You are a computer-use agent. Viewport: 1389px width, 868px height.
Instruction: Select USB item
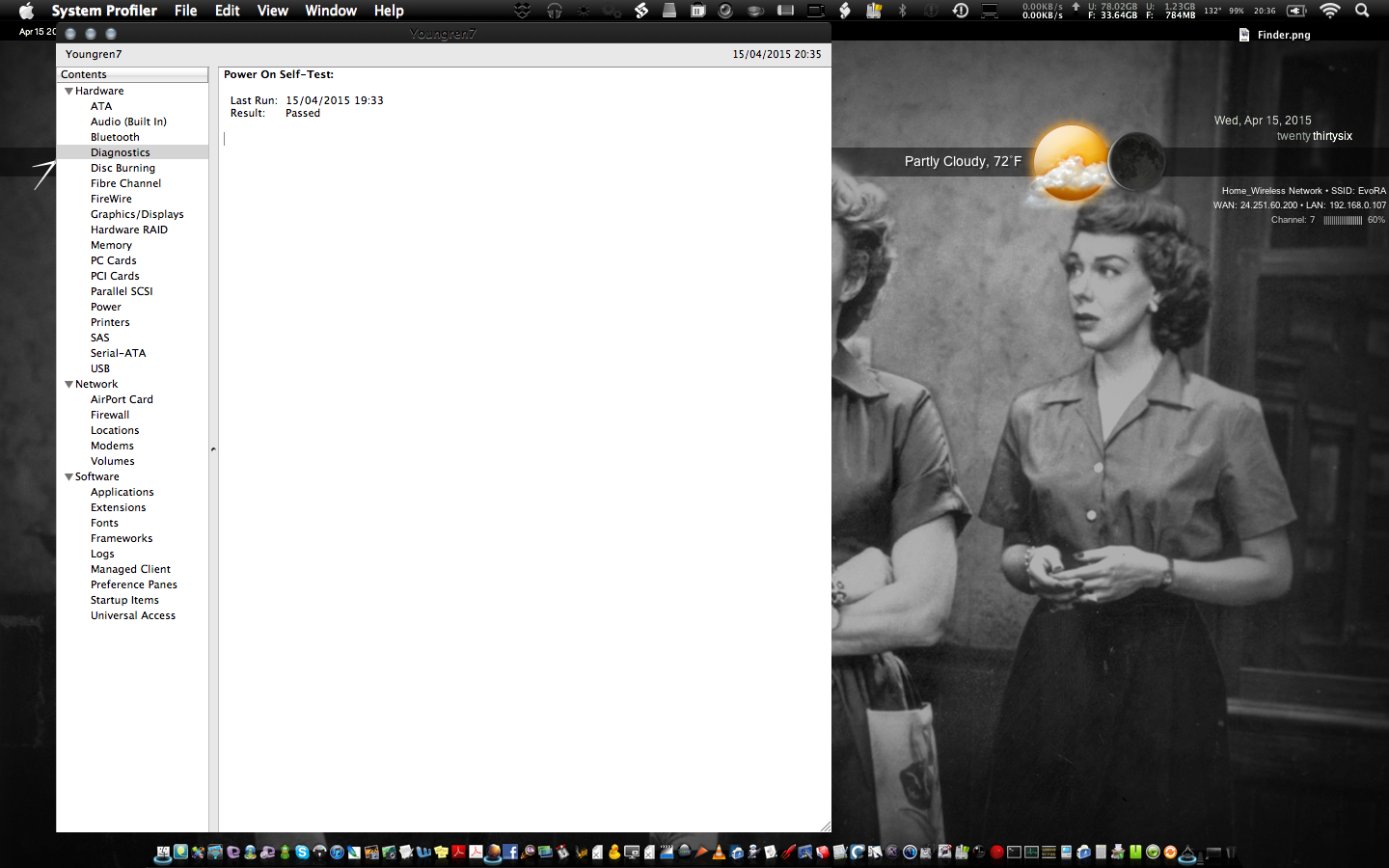click(x=100, y=368)
